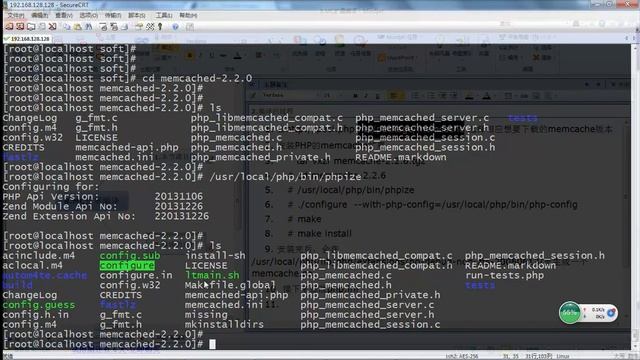Click the Public Key key icon
This screenshot has height=360, width=640.
160,27
